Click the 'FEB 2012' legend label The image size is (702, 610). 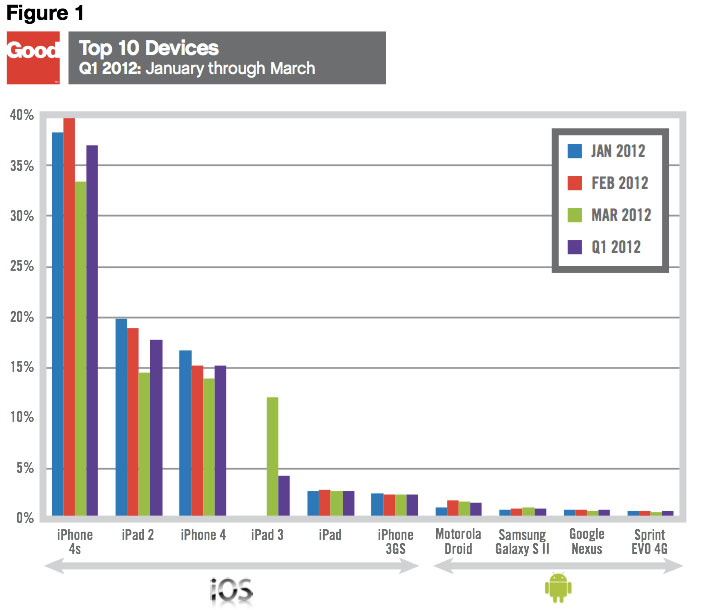point(620,183)
